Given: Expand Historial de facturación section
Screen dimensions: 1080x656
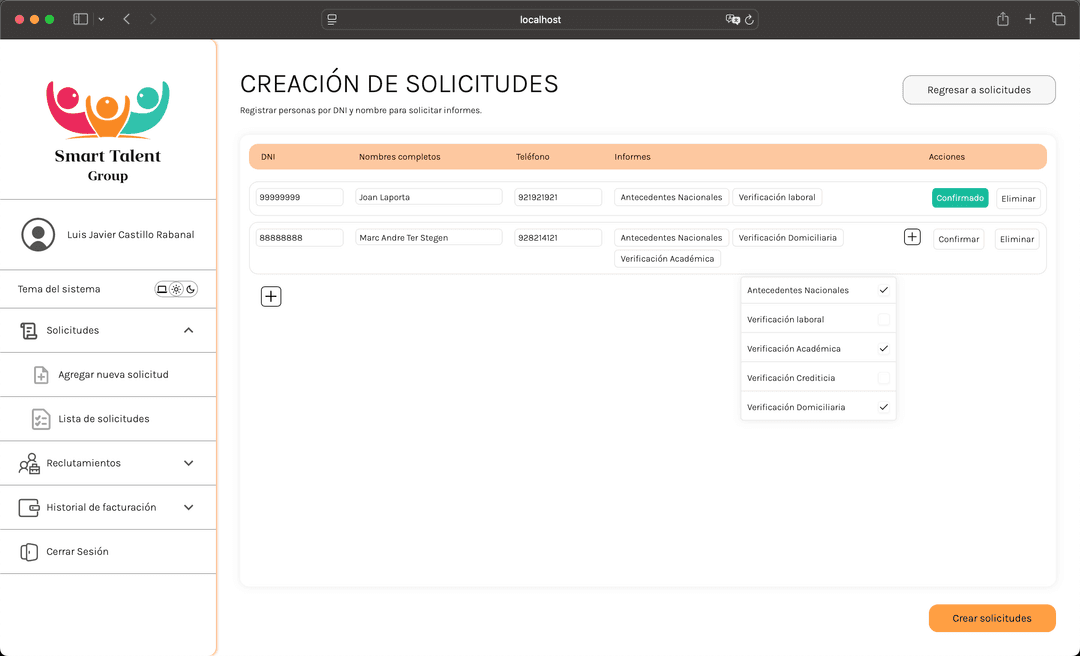Looking at the screenshot, I should [x=188, y=507].
